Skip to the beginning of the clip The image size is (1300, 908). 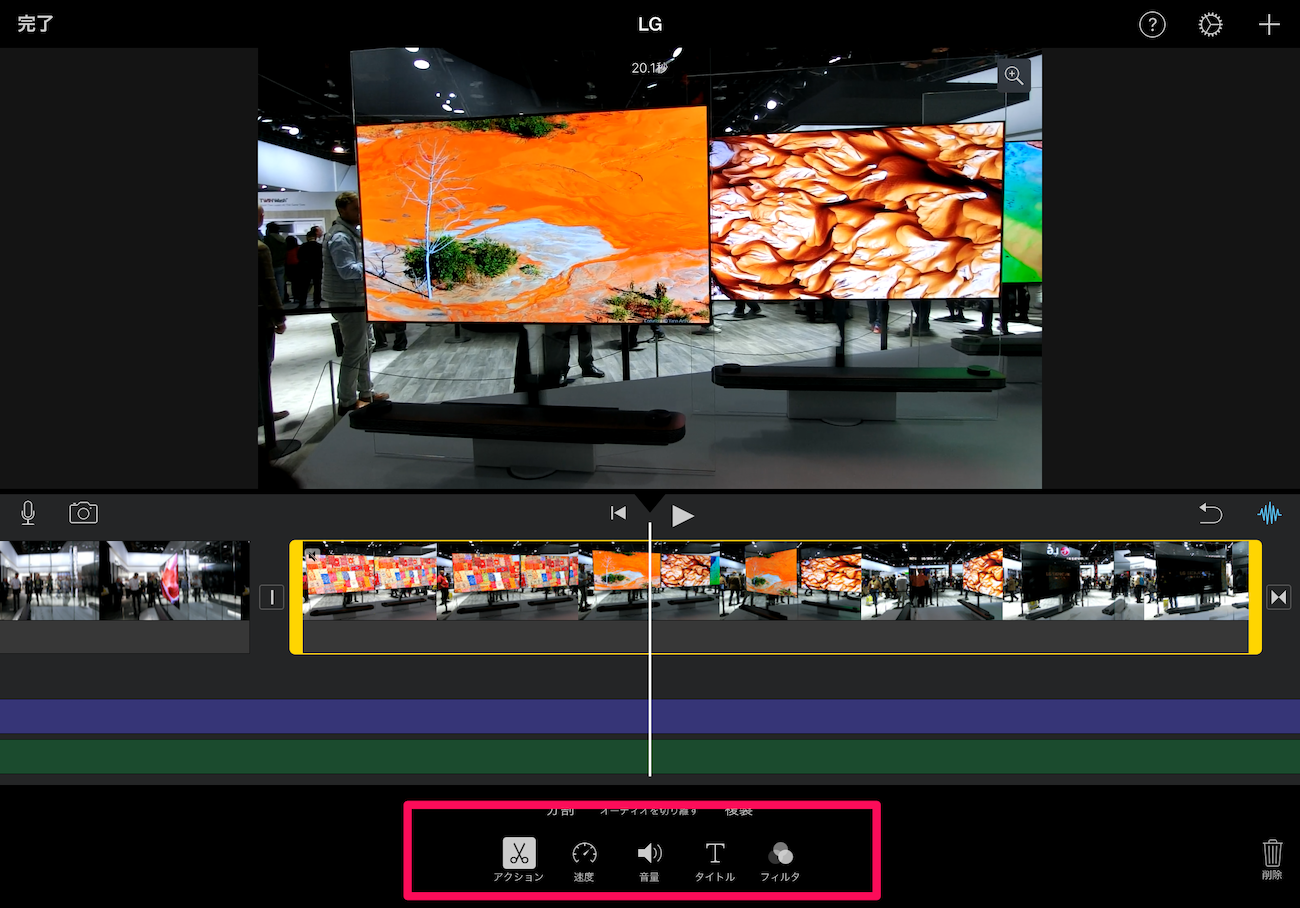(618, 513)
